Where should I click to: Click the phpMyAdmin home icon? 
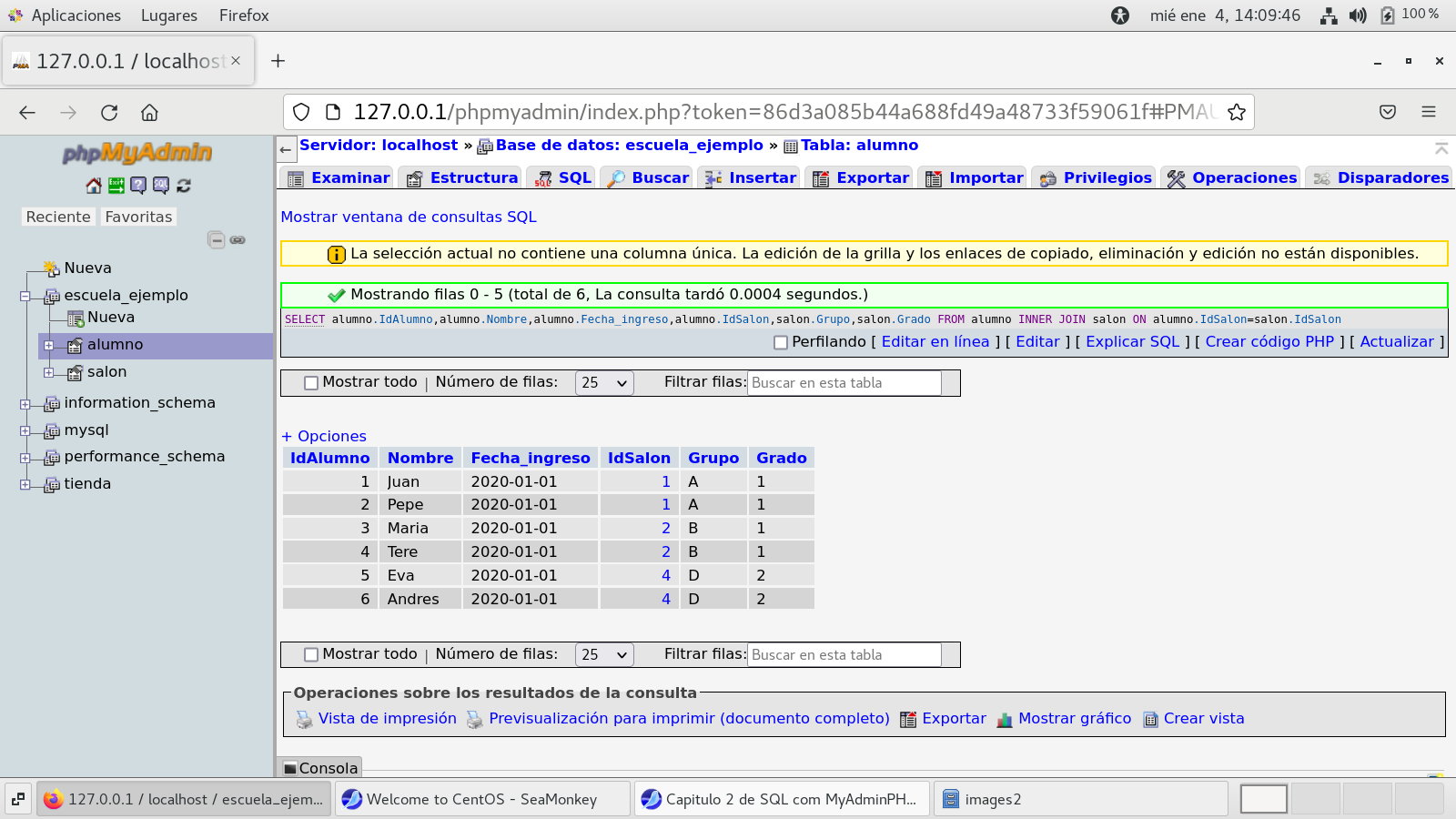pyautogui.click(x=94, y=186)
